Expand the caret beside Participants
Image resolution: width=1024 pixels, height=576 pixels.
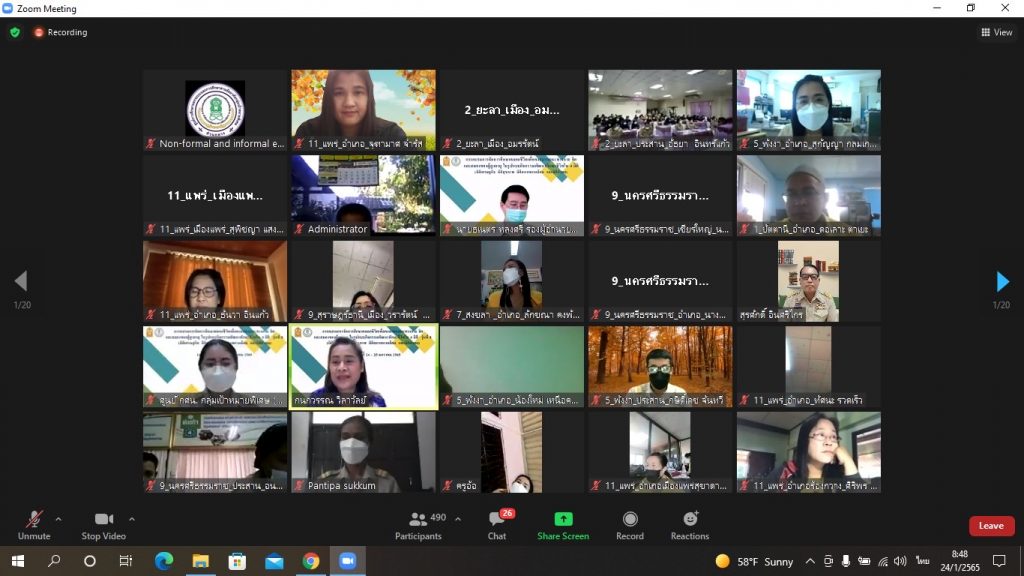(458, 519)
